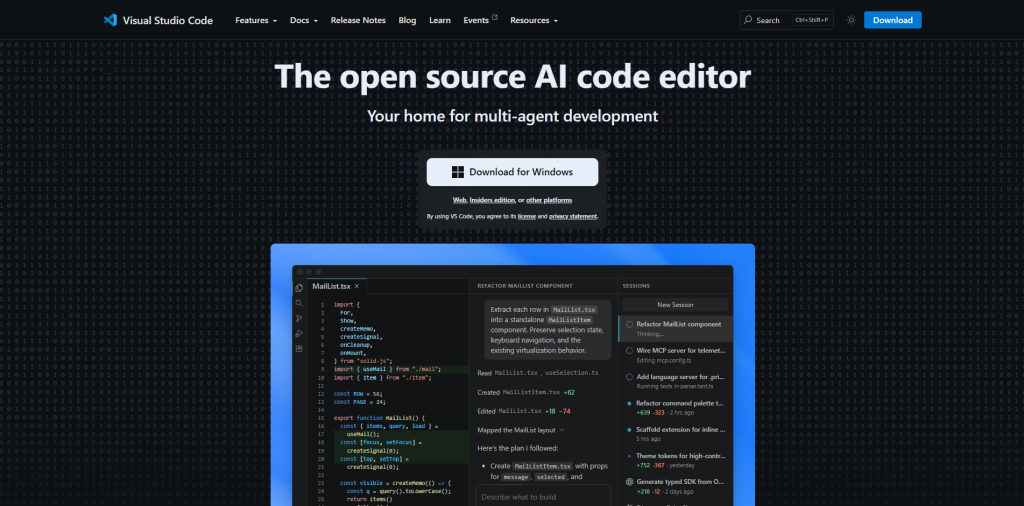
Task: Open the Features dropdown menu
Action: [x=256, y=20]
